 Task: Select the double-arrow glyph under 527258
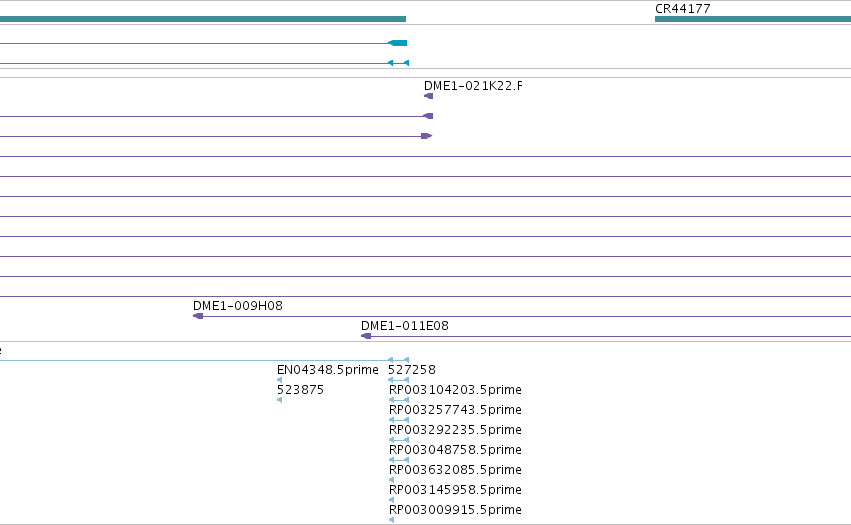tap(398, 380)
